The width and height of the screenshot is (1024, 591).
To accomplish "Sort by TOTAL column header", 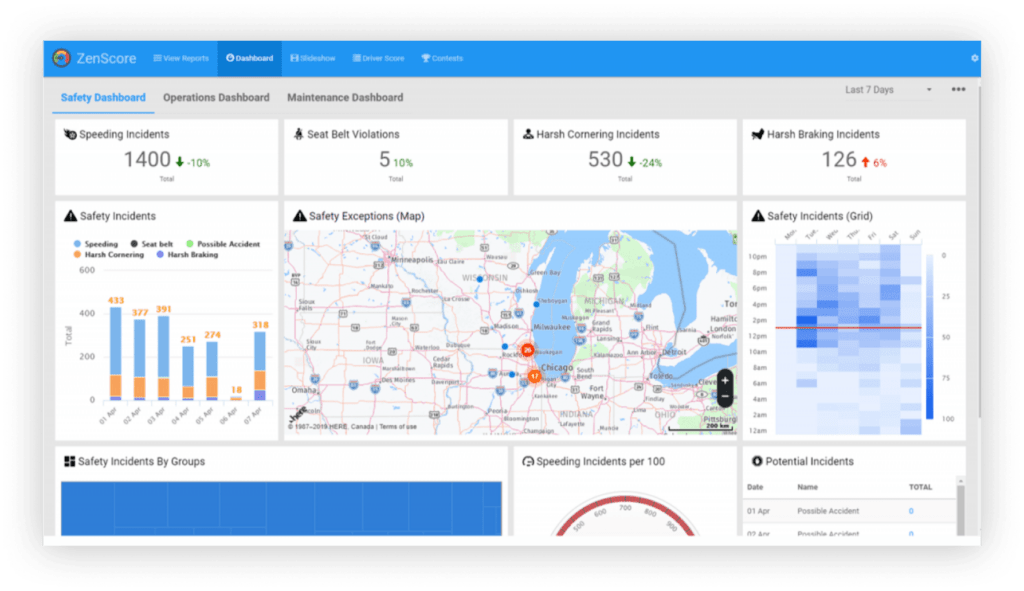I will click(920, 487).
